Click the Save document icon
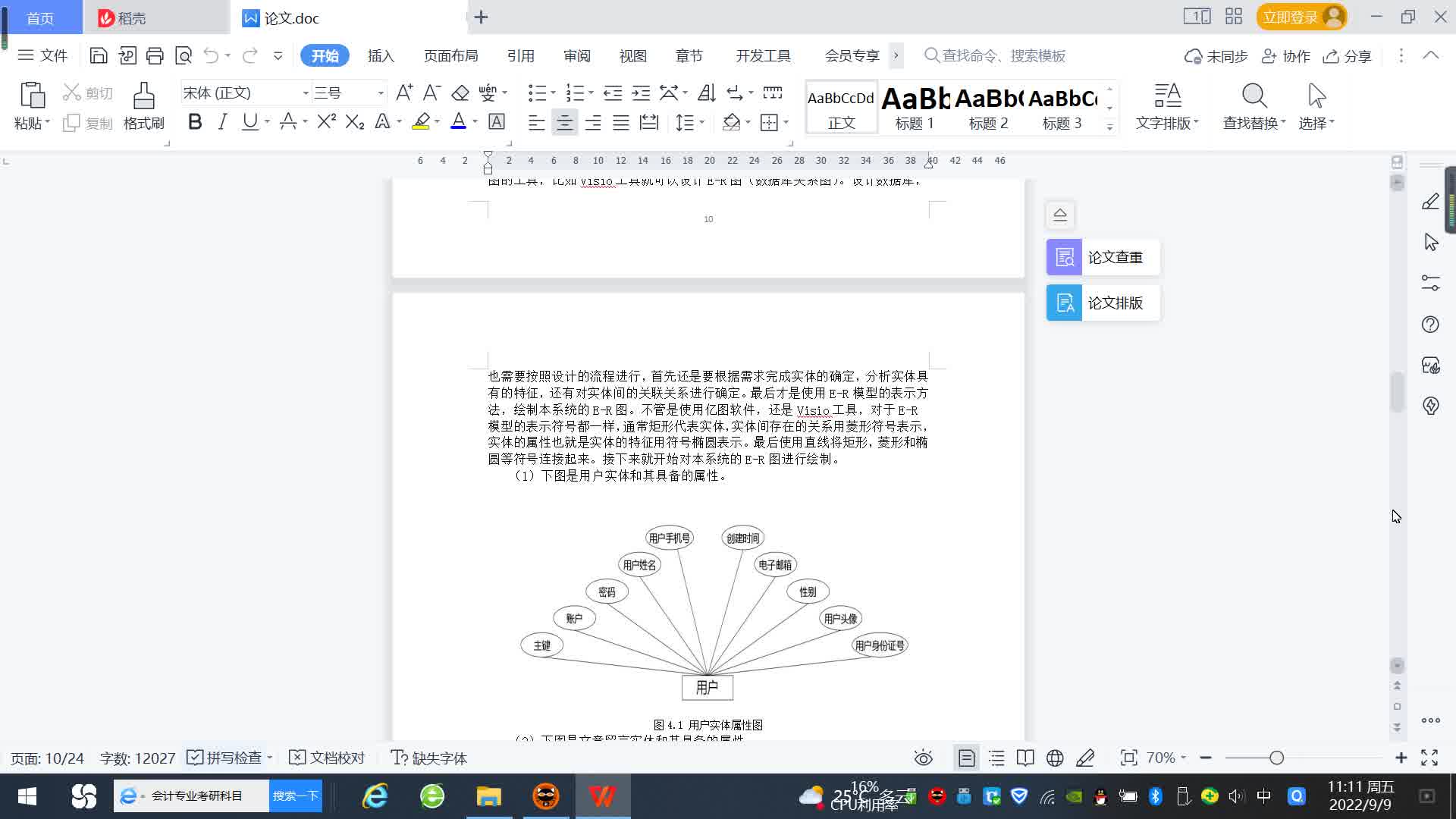 (x=98, y=55)
